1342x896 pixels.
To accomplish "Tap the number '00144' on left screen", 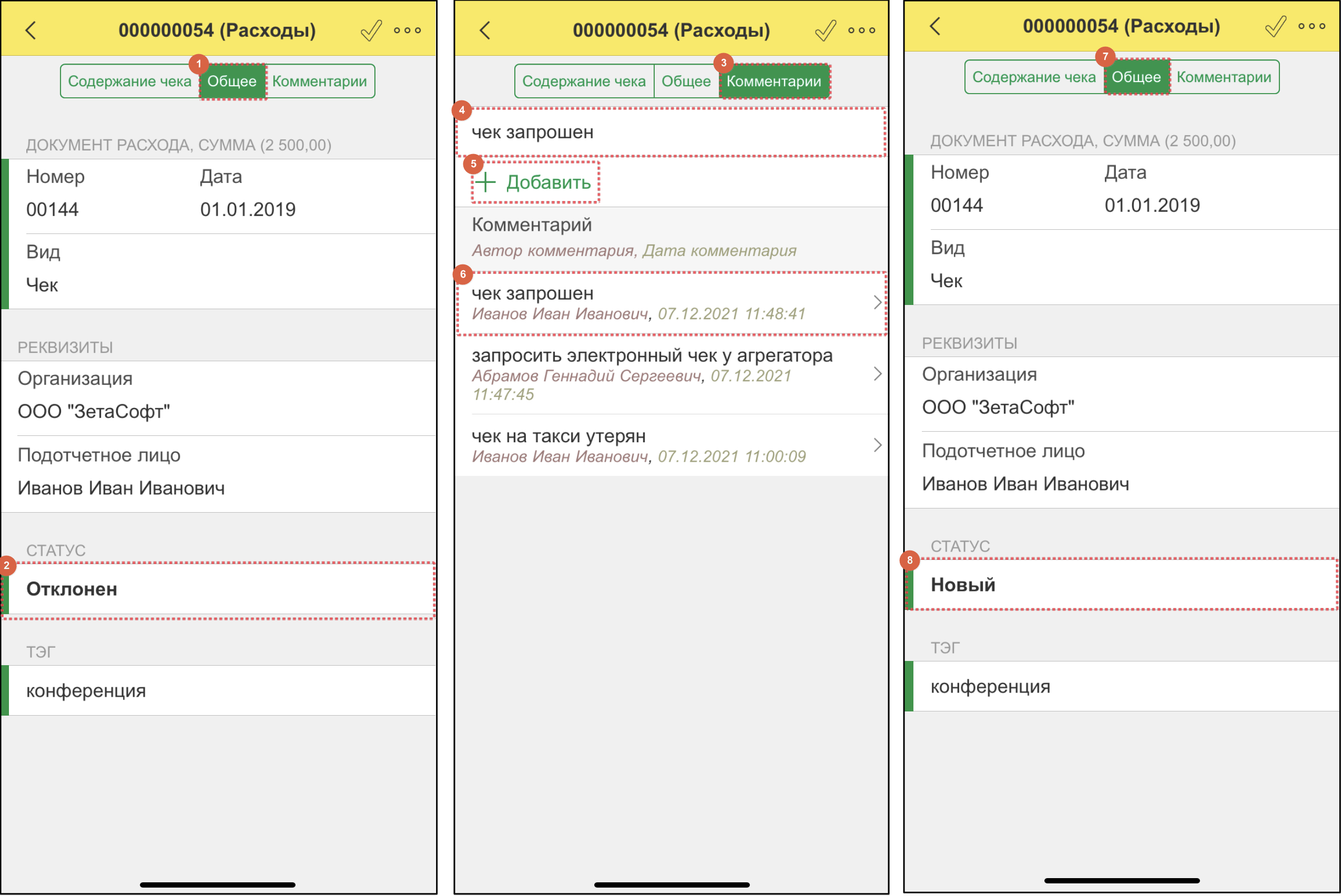I will coord(53,210).
